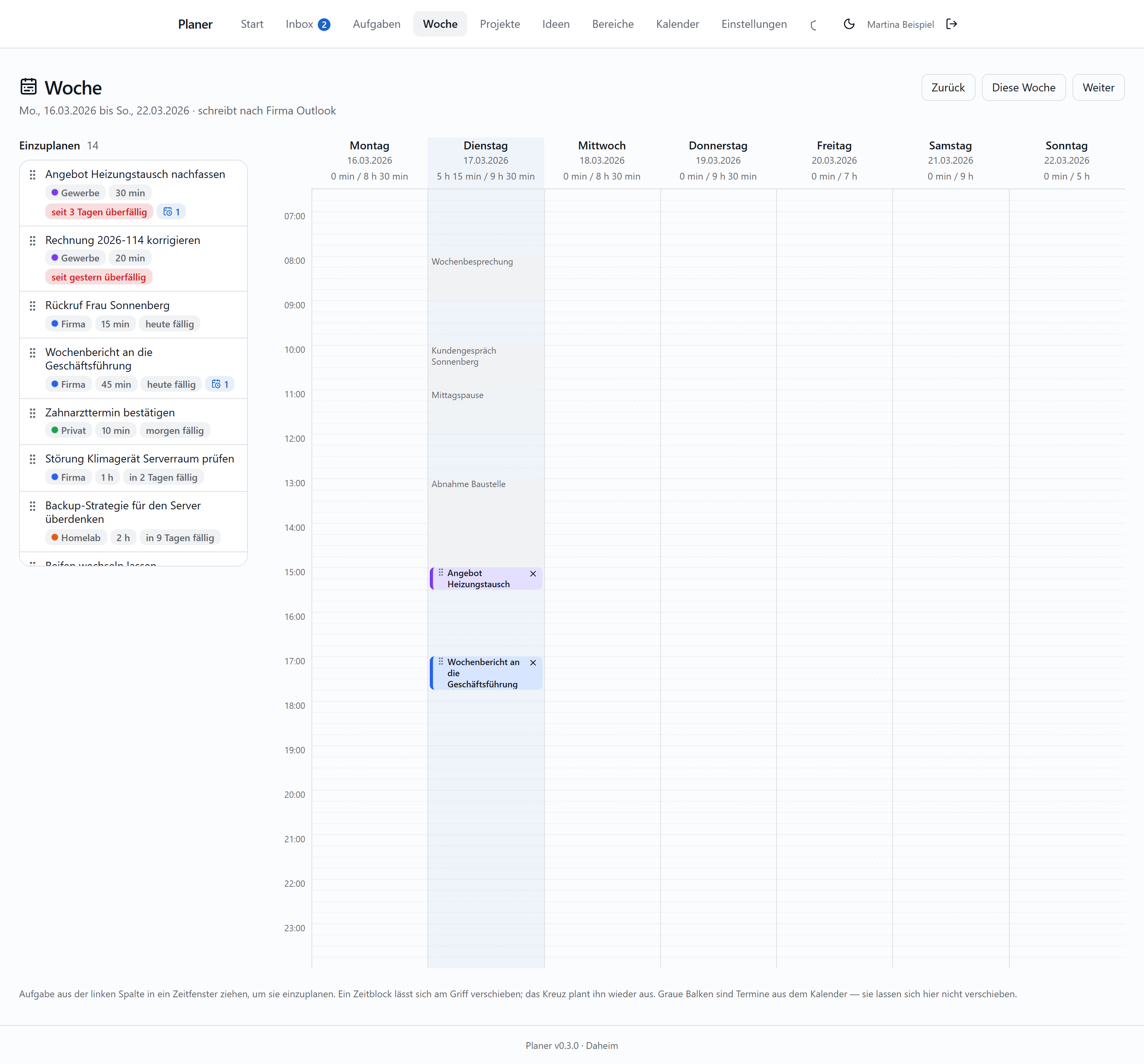Click the logout icon beside Martina Beispiel

point(952,24)
